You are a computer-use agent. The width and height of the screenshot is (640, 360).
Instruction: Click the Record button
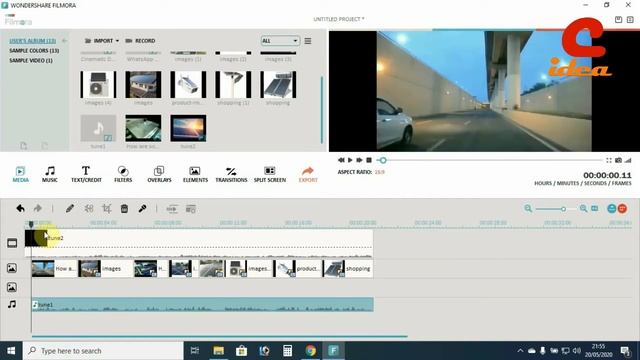[x=140, y=41]
